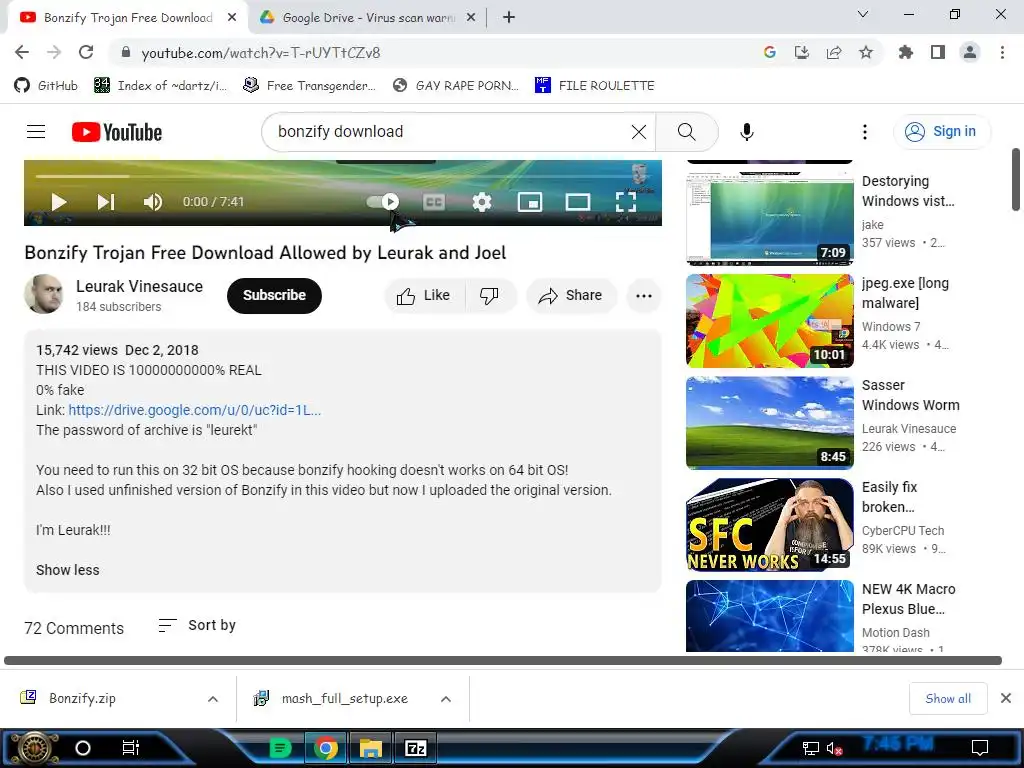Screen dimensions: 1024x768
Task: Start voice search with microphone
Action: tap(746, 132)
